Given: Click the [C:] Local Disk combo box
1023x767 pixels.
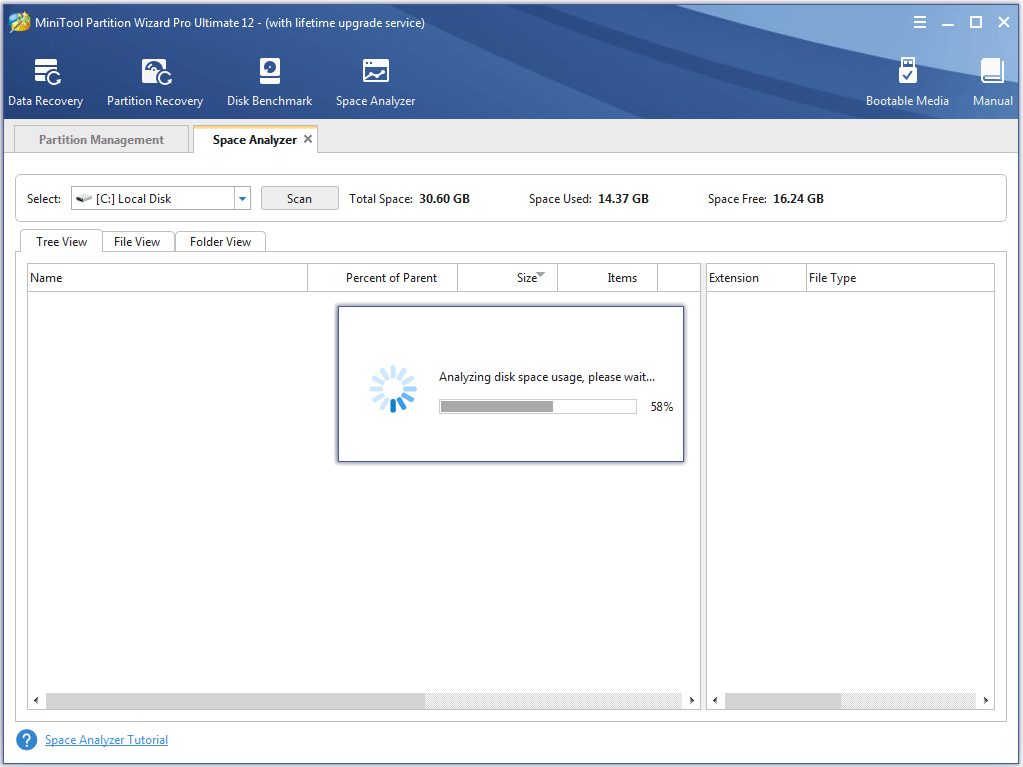Looking at the screenshot, I should point(160,198).
